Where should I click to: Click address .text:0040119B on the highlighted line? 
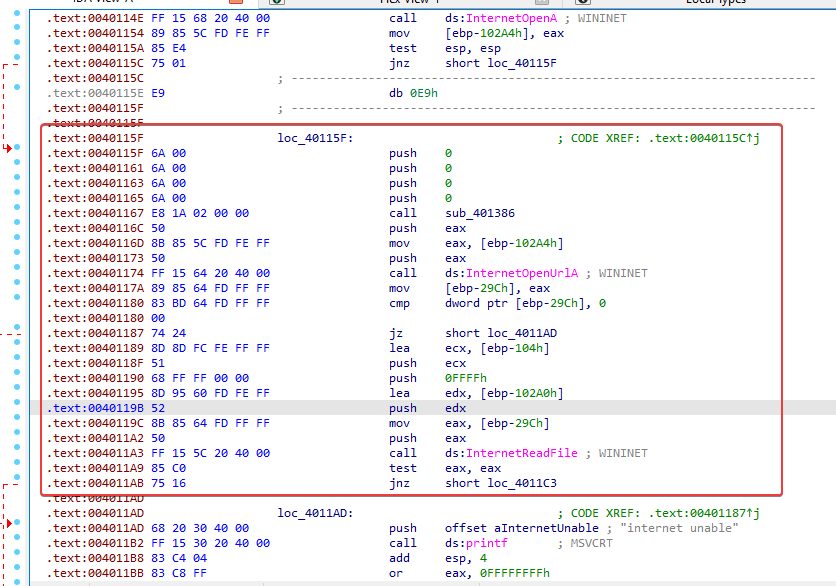95,408
